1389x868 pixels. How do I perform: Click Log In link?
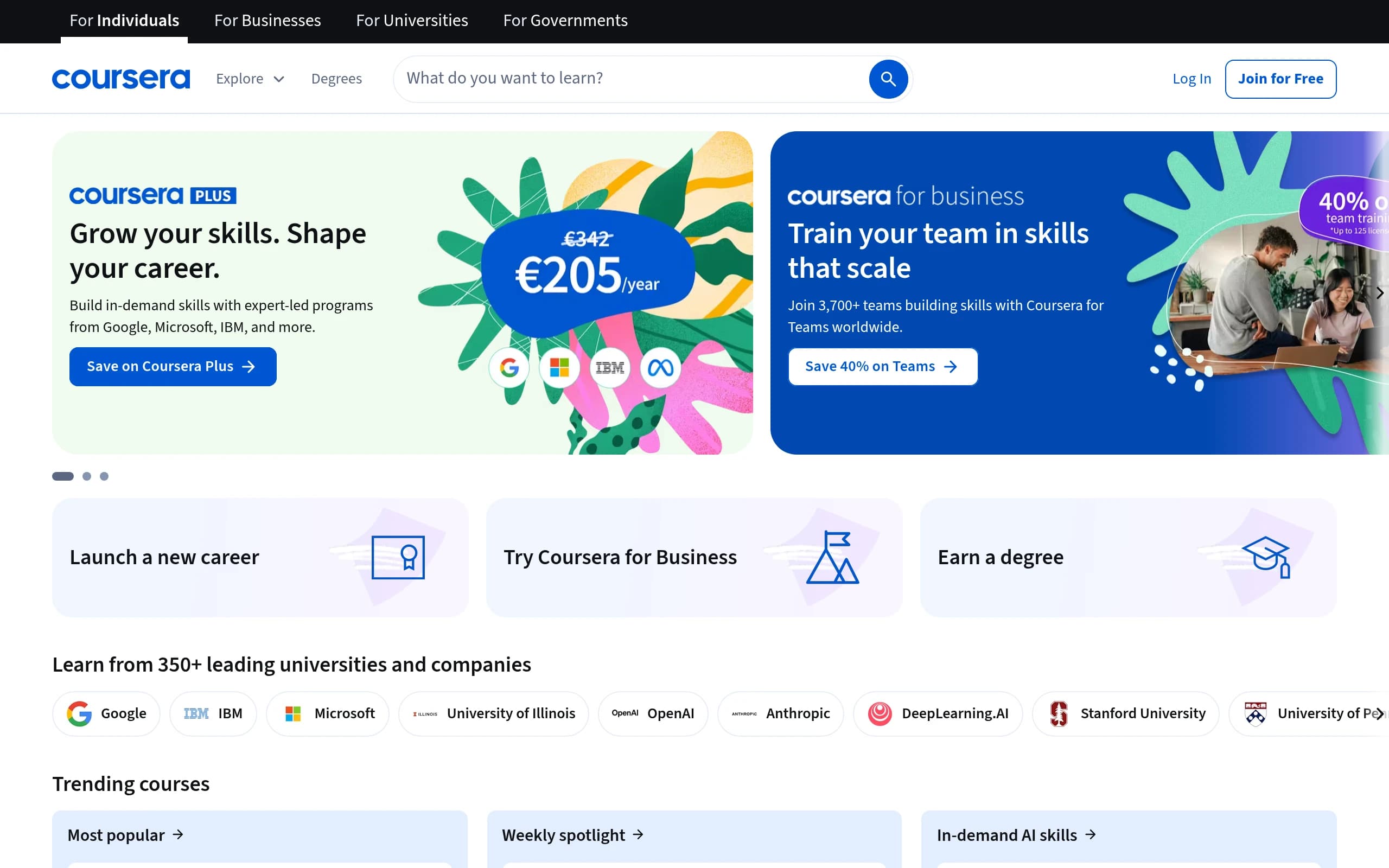click(1192, 79)
